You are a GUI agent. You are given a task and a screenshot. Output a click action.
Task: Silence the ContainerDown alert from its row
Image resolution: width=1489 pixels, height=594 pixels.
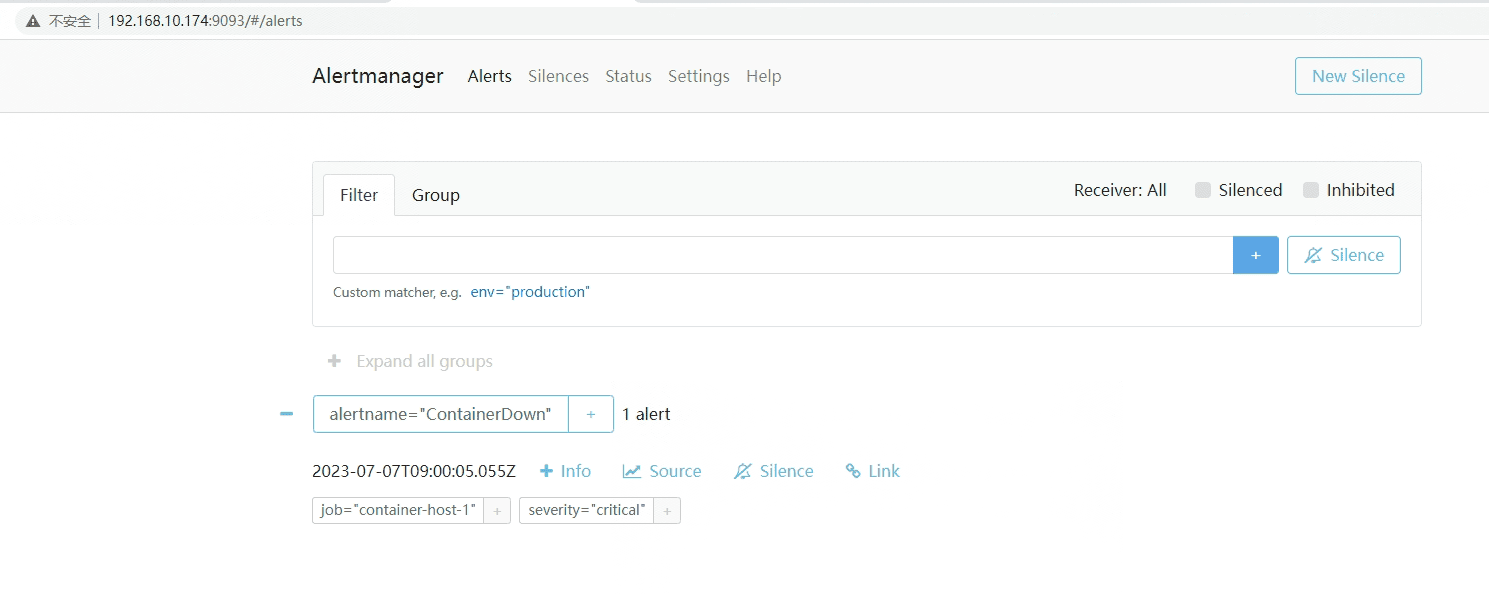click(774, 471)
